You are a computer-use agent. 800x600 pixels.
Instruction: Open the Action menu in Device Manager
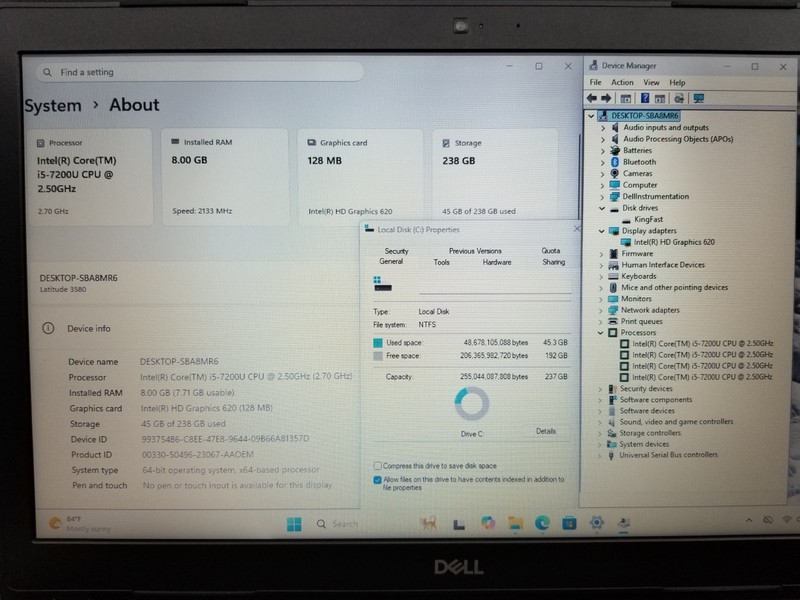(622, 82)
